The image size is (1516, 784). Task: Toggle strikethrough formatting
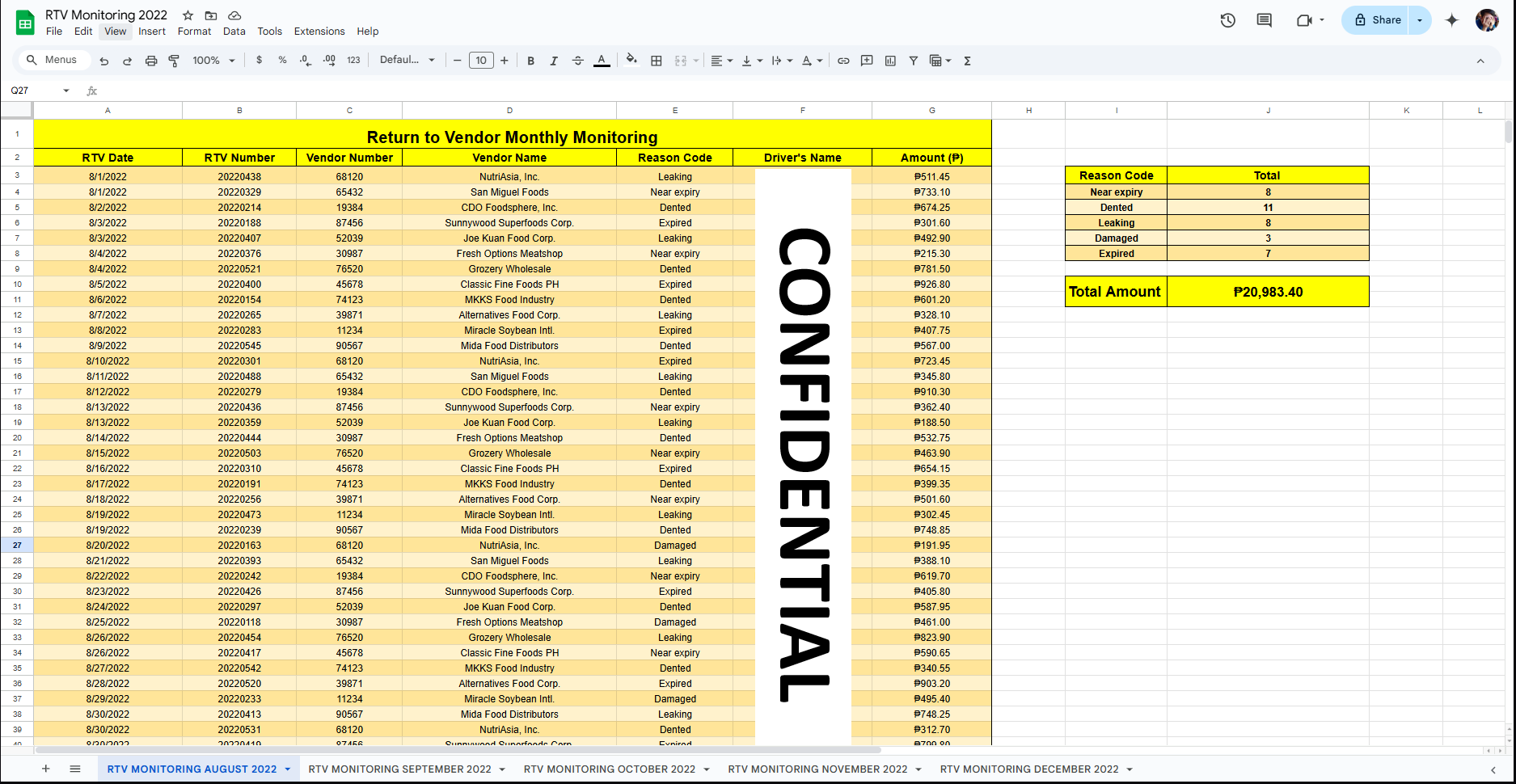point(577,61)
